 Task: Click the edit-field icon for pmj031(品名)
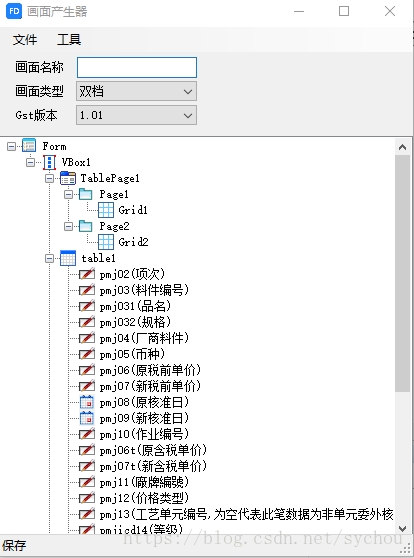[x=87, y=306]
